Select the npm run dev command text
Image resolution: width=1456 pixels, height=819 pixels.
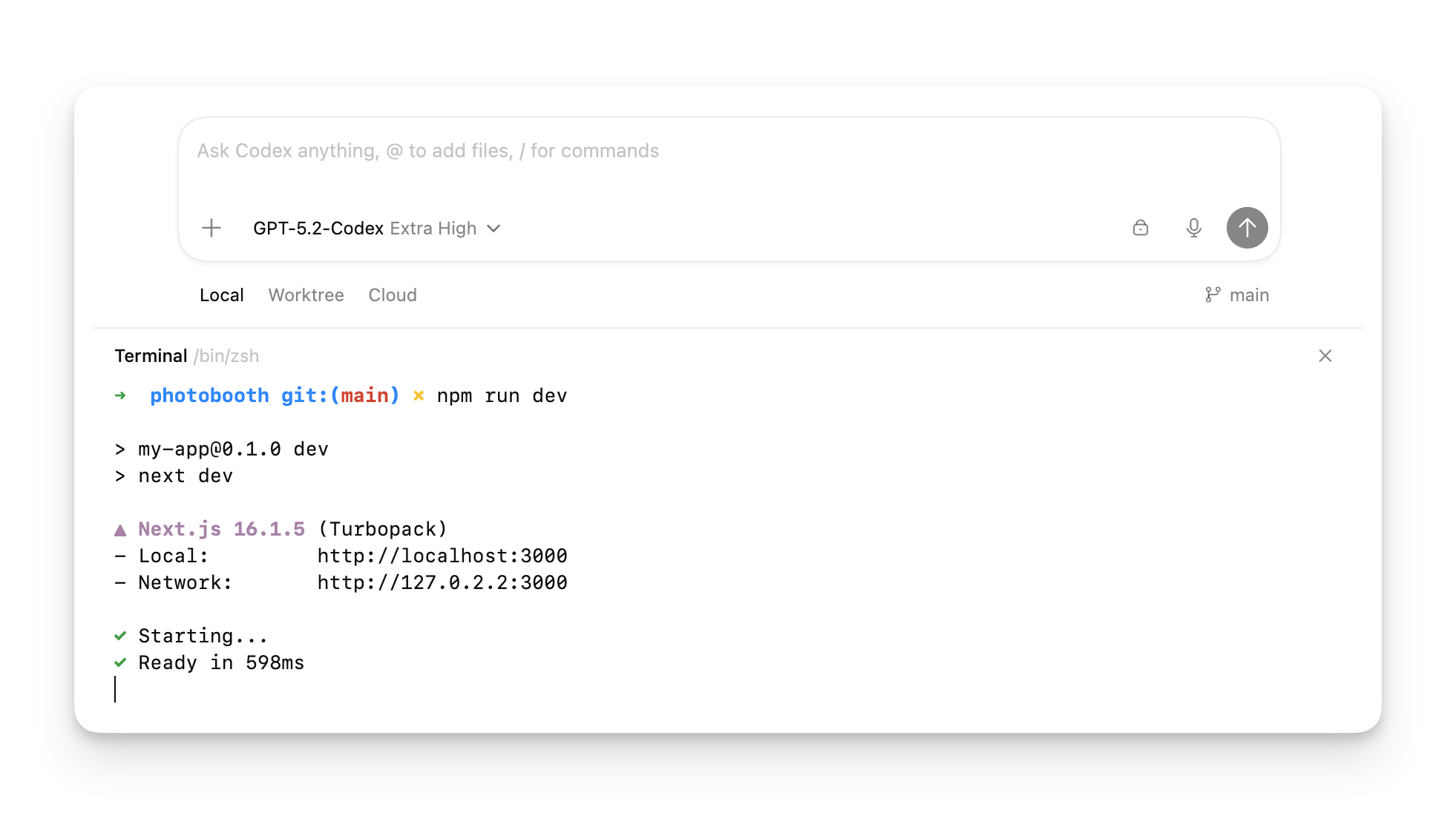[x=501, y=395]
